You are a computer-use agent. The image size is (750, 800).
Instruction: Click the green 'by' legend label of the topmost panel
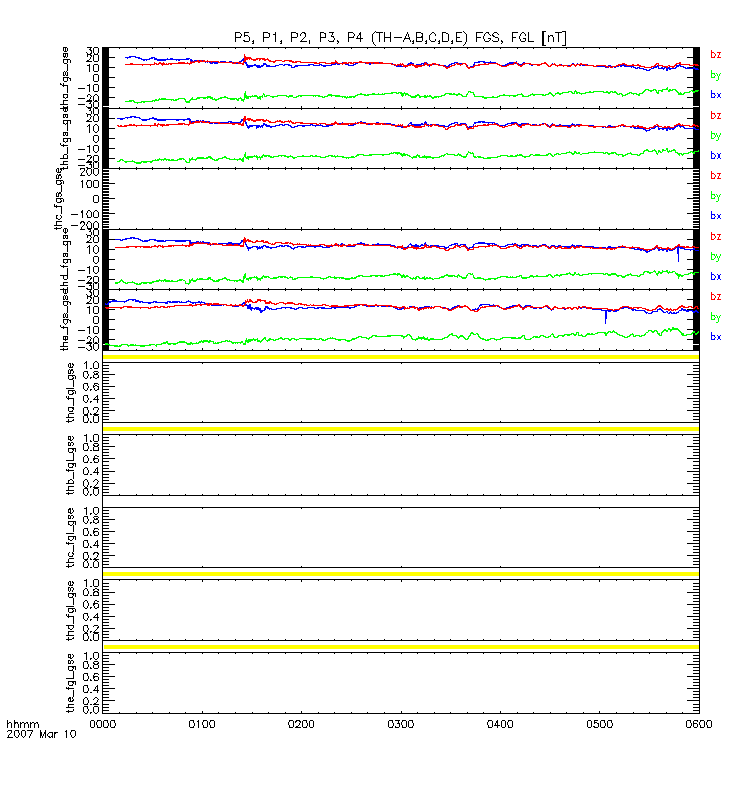point(716,75)
